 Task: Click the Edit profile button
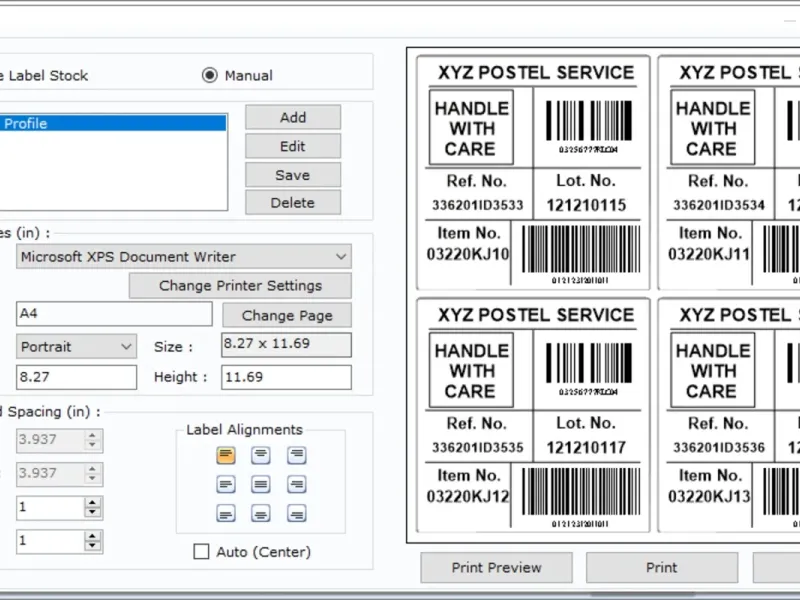point(293,146)
